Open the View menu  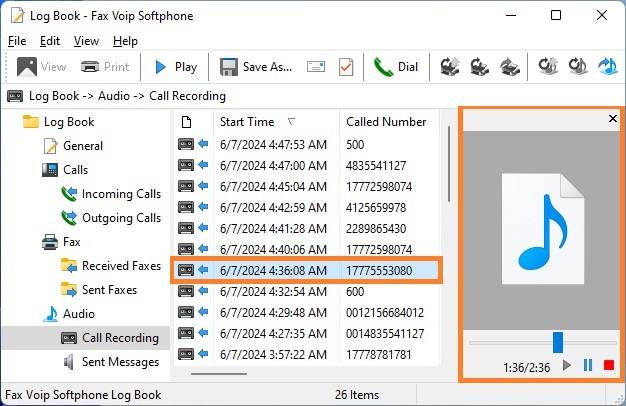click(86, 41)
